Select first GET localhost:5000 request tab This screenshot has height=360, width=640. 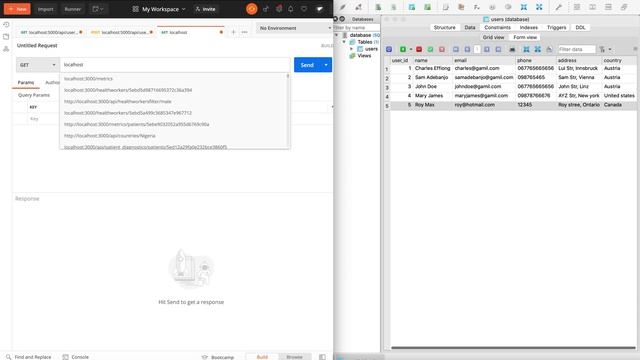click(x=51, y=32)
